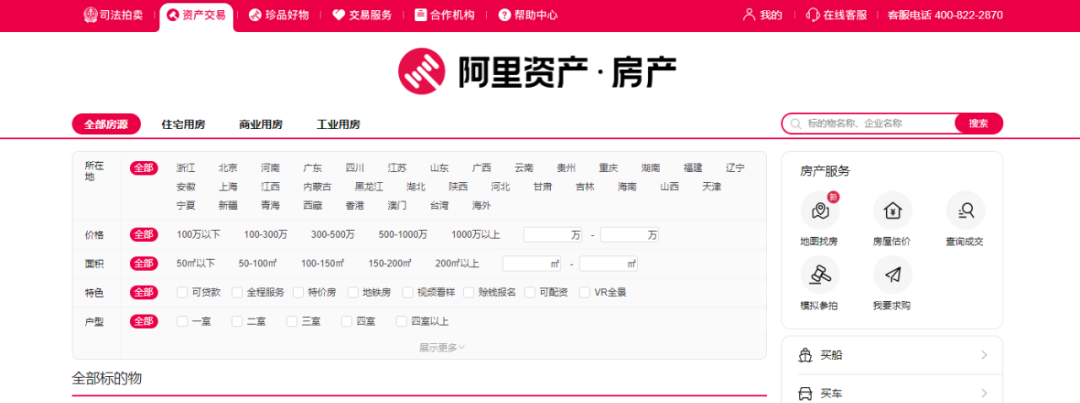The image size is (1080, 403).
Task: Select 全部 in the 特色 row
Action: point(144,292)
